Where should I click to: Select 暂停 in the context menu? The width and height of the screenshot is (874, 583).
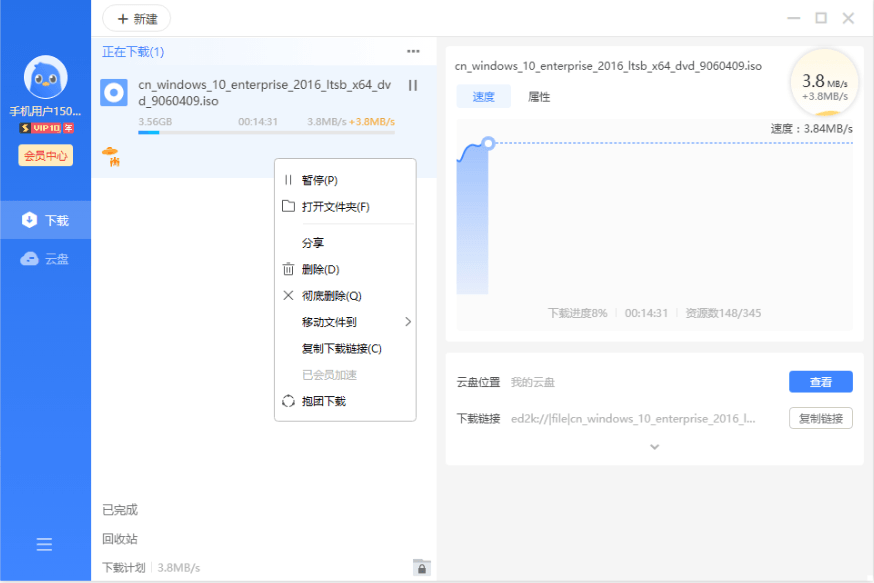coord(318,180)
